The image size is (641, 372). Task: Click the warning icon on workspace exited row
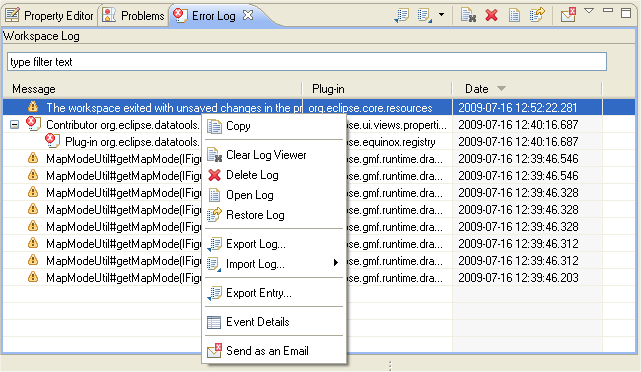pyautogui.click(x=33, y=107)
